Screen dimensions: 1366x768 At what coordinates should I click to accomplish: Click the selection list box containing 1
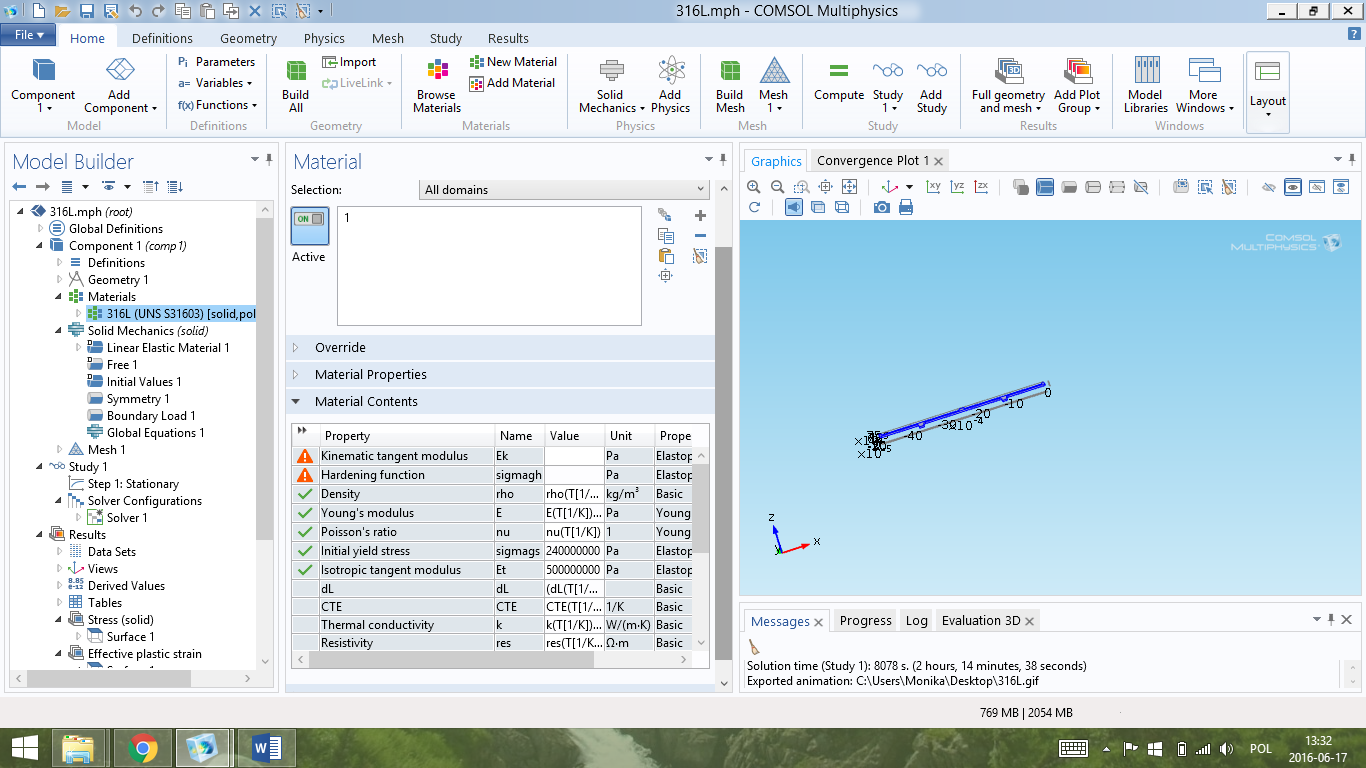pyautogui.click(x=489, y=266)
